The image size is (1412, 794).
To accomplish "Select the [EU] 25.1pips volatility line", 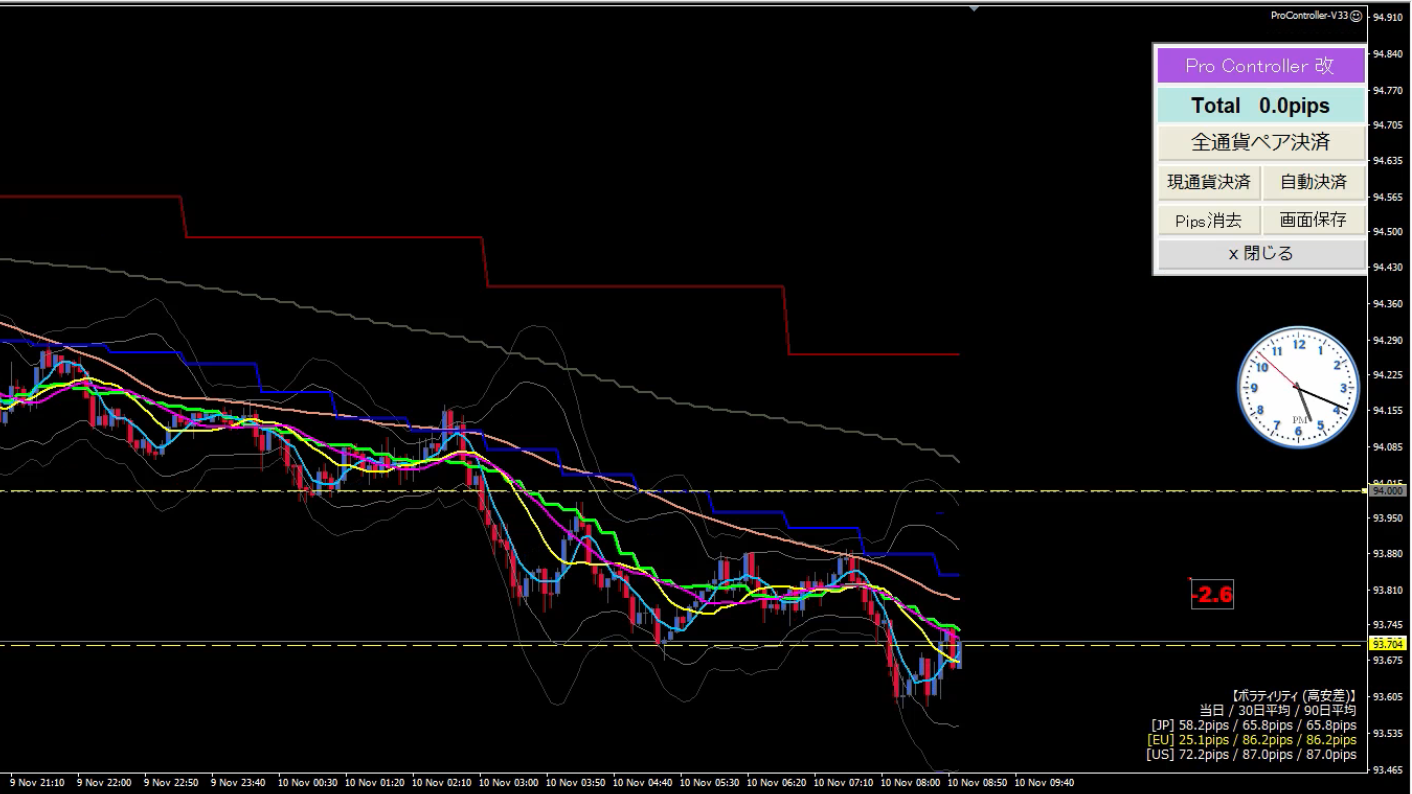I will (1252, 739).
